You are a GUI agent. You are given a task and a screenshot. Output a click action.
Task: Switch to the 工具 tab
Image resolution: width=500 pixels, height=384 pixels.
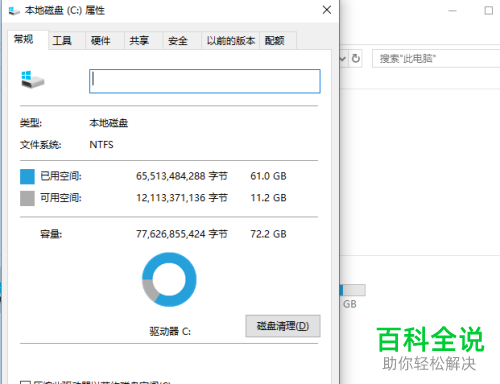click(x=67, y=41)
